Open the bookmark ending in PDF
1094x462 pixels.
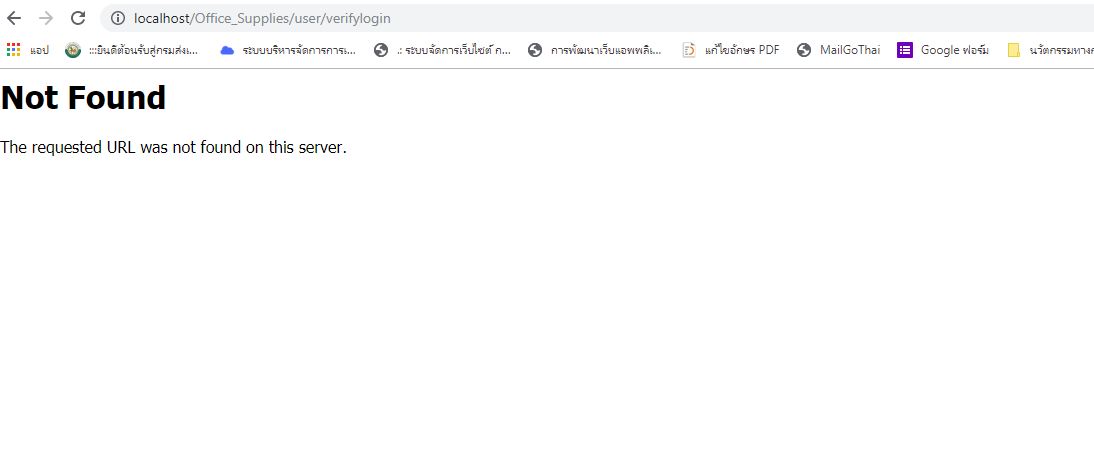tap(730, 50)
